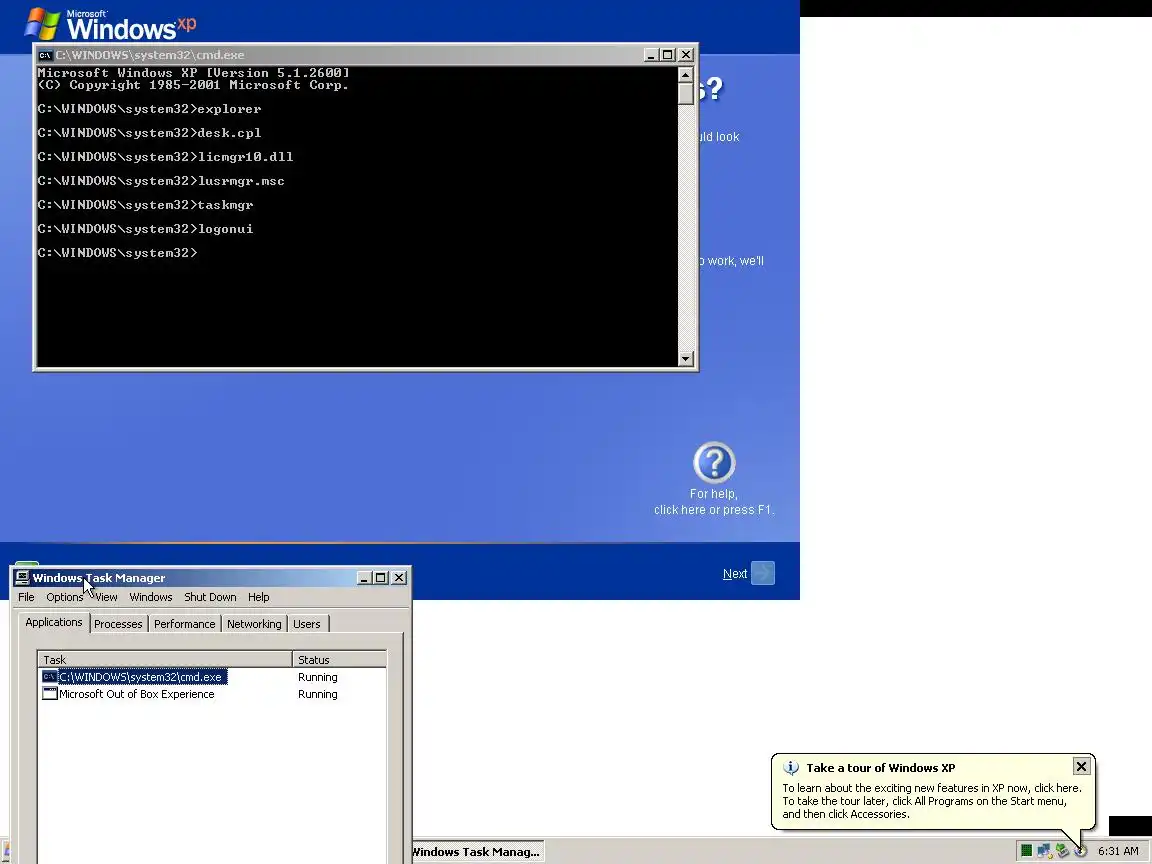Maximize the cmd.exe window
Image resolution: width=1152 pixels, height=864 pixels.
(x=667, y=55)
